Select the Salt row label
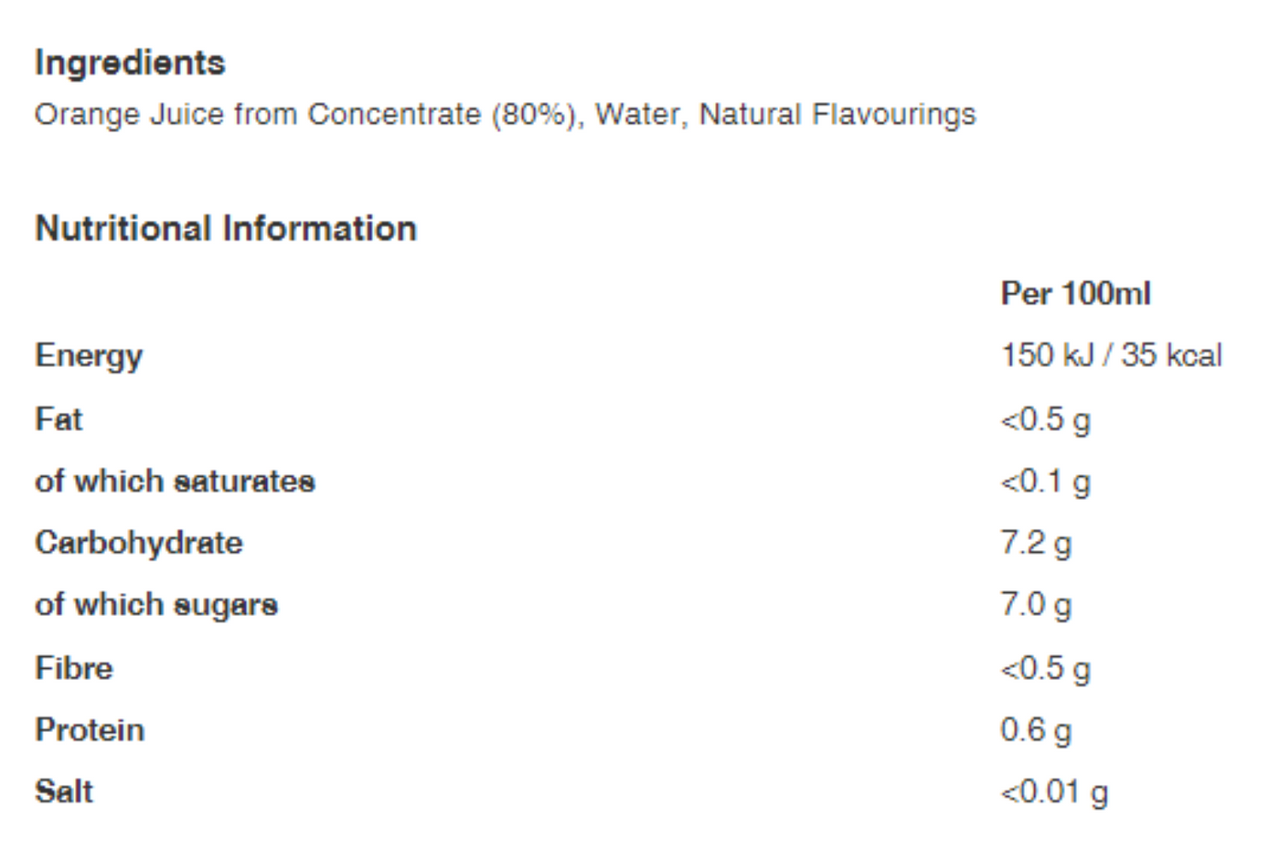The image size is (1280, 853). (x=64, y=791)
